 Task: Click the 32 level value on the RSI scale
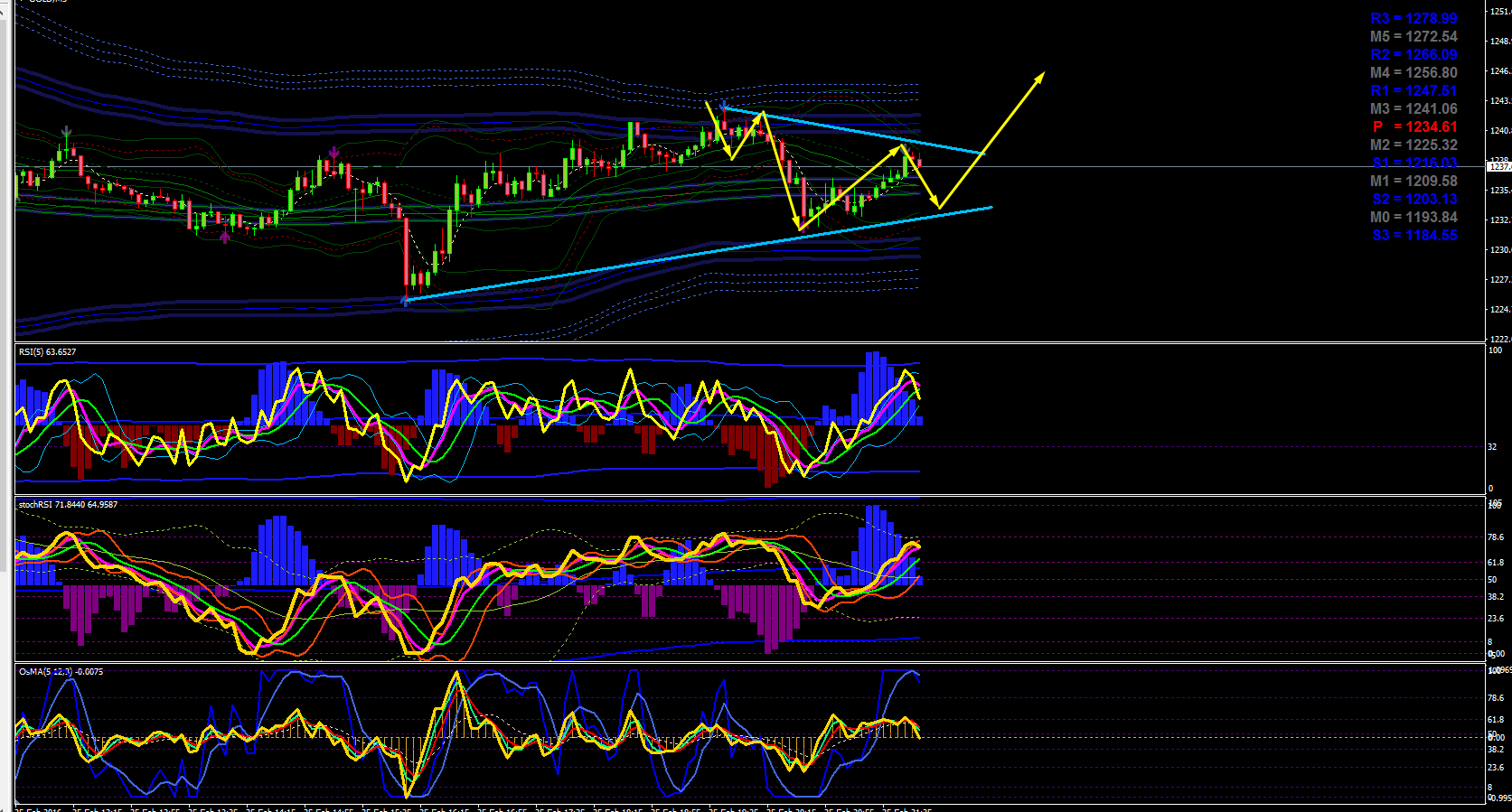pyautogui.click(x=1493, y=447)
